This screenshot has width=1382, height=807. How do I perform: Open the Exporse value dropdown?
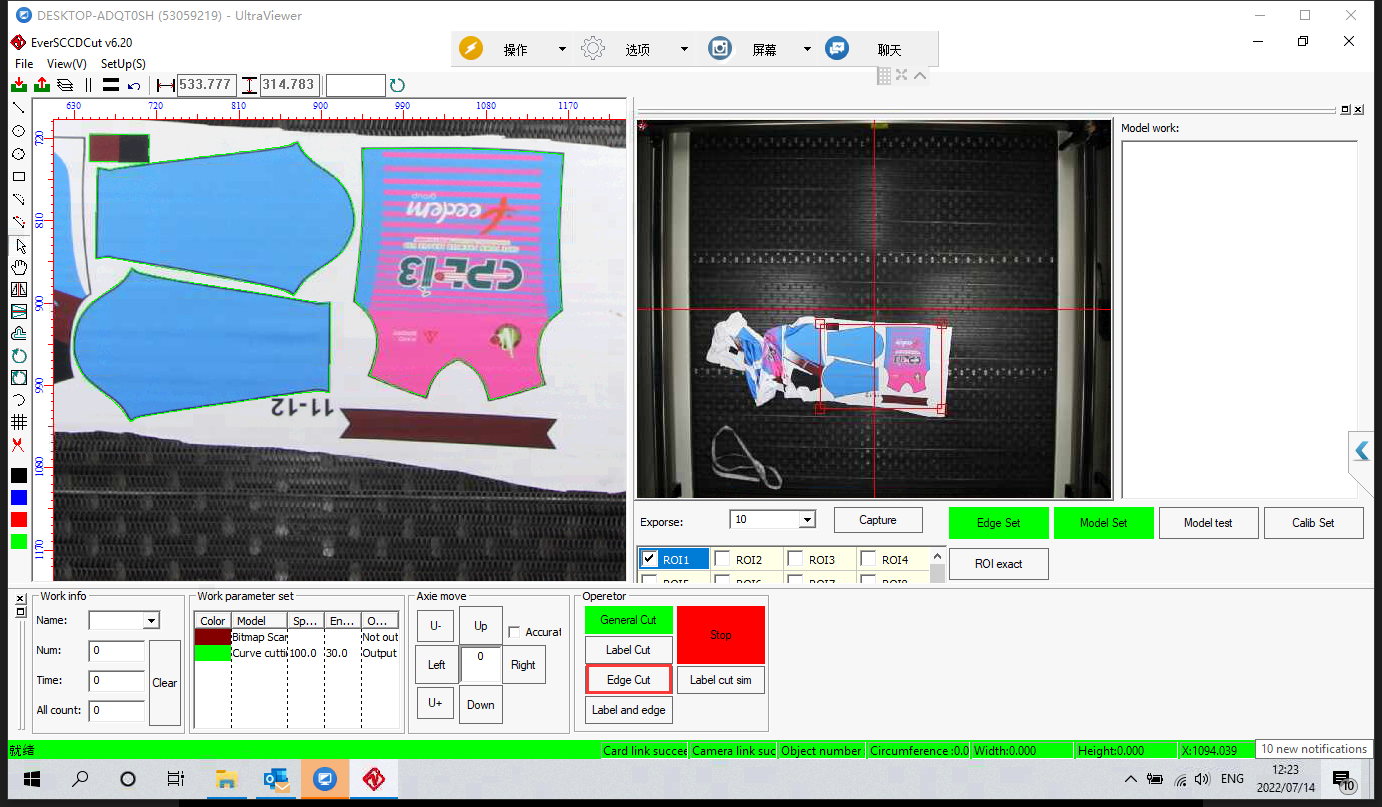point(807,520)
